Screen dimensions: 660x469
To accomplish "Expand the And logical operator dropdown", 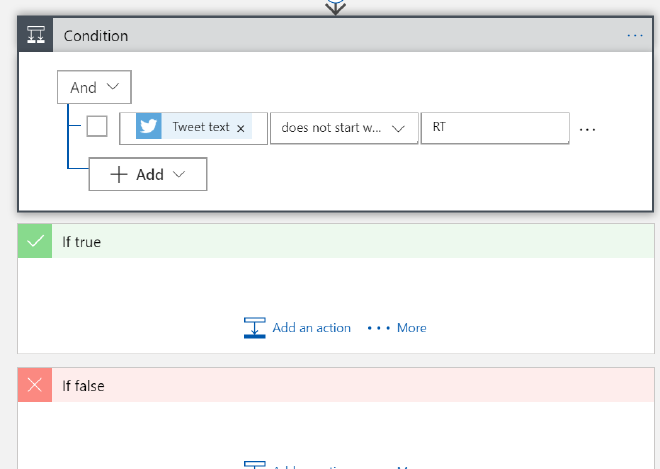I will coord(94,87).
